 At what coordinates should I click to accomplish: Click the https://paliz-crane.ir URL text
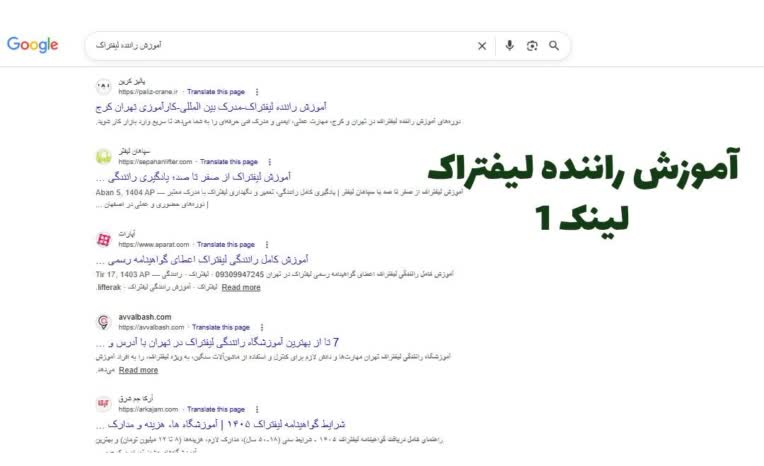tap(148, 92)
